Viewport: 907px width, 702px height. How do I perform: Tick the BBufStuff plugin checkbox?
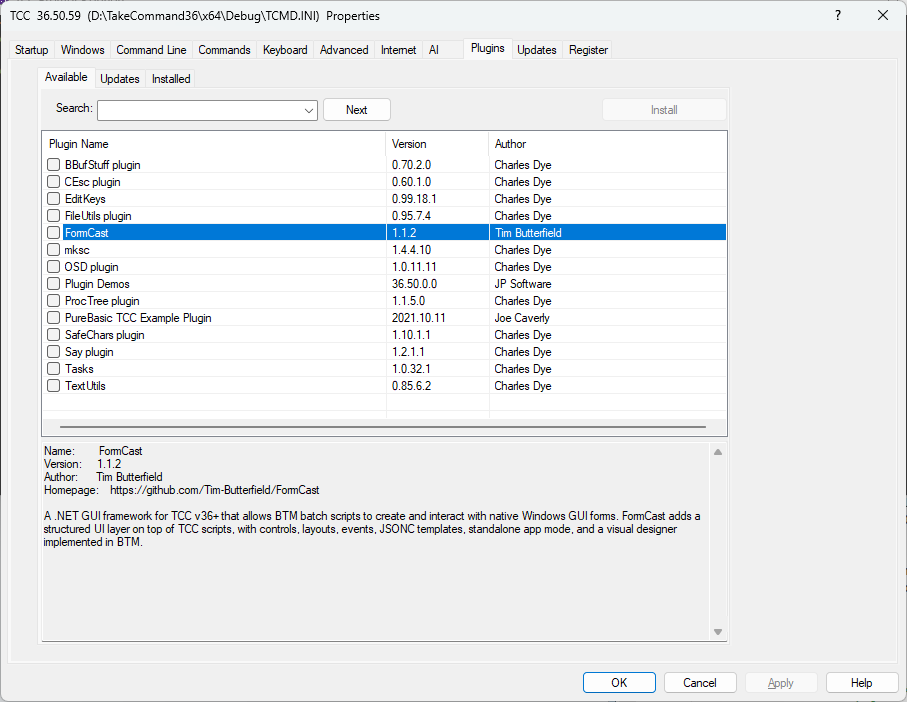[53, 165]
